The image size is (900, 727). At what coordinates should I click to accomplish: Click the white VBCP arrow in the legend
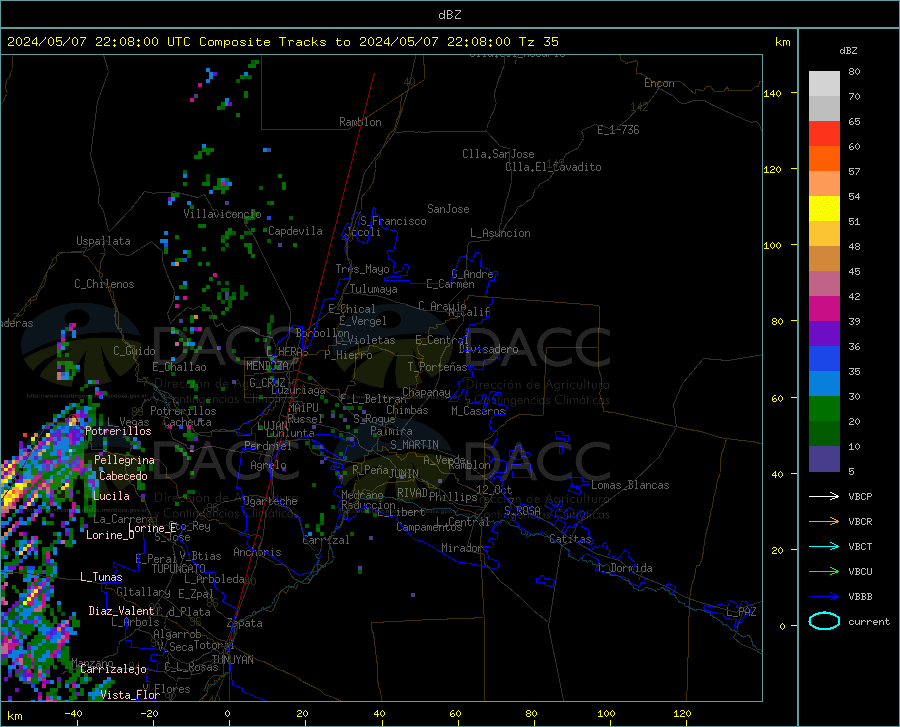click(x=824, y=496)
